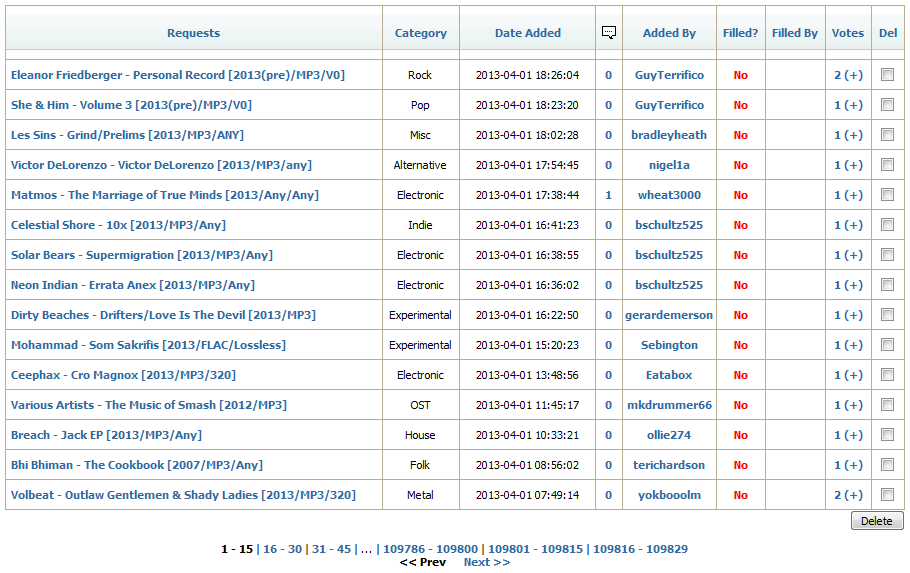Tick delete checkbox for Victor DeLorenzo row

click(887, 165)
